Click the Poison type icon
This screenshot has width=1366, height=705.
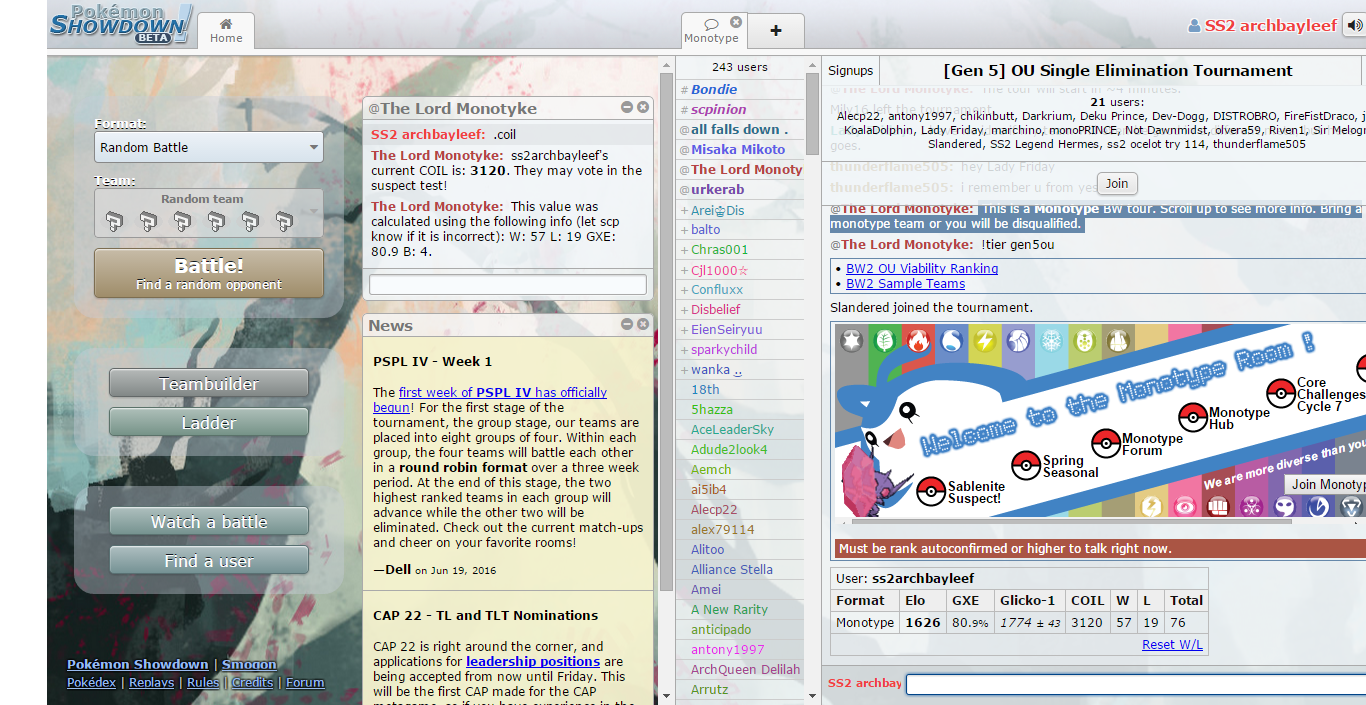(1251, 506)
